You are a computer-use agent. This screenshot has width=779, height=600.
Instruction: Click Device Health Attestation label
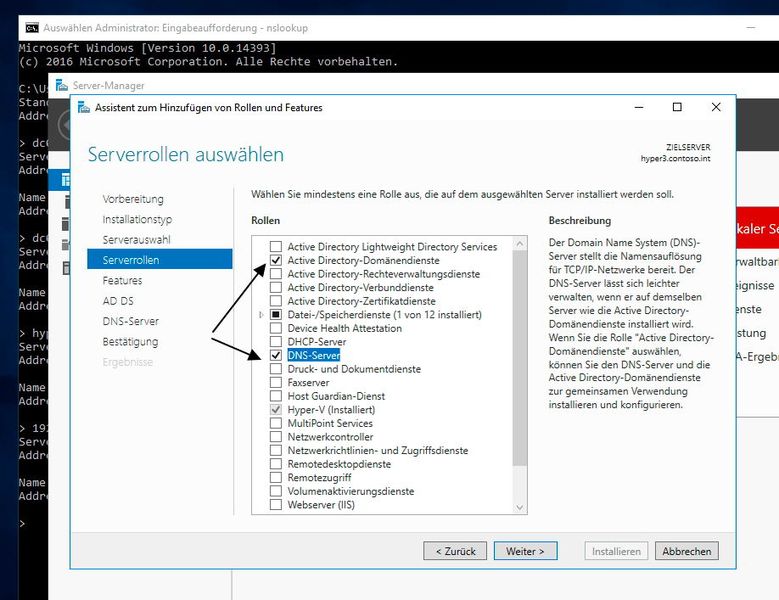pyautogui.click(x=344, y=328)
